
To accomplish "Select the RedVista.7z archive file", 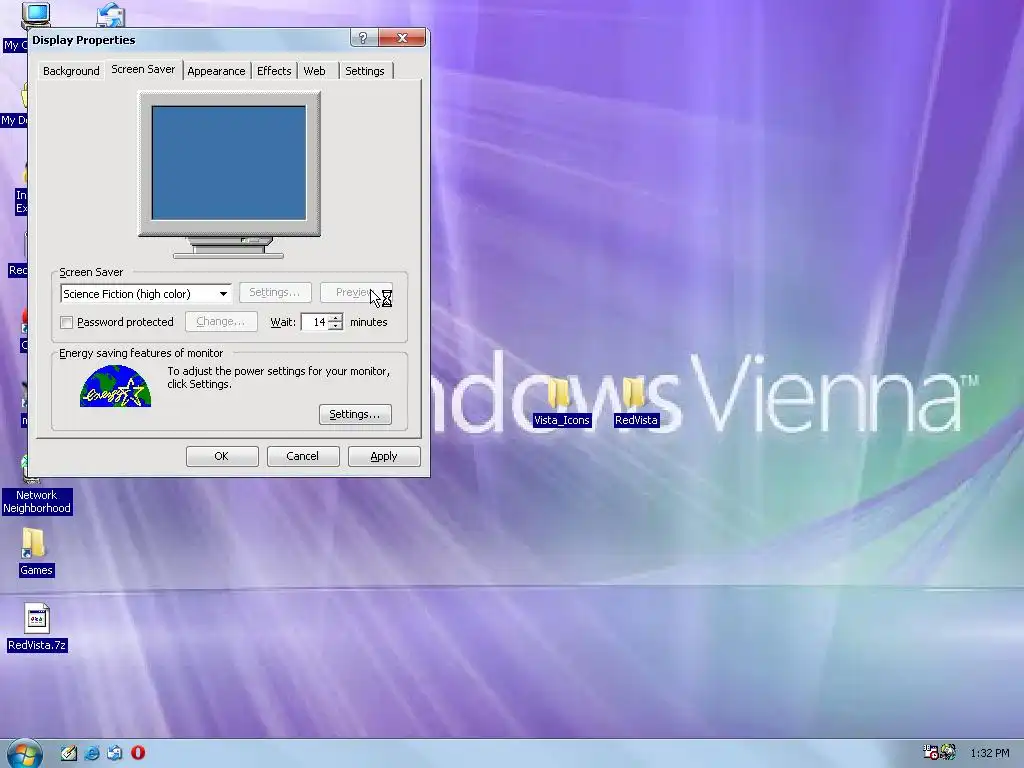I will pyautogui.click(x=37, y=627).
